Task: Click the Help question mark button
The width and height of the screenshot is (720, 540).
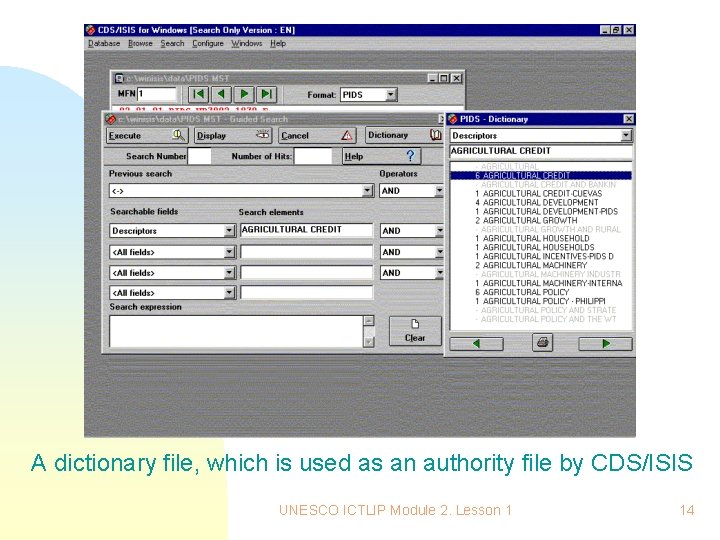Action: point(381,156)
